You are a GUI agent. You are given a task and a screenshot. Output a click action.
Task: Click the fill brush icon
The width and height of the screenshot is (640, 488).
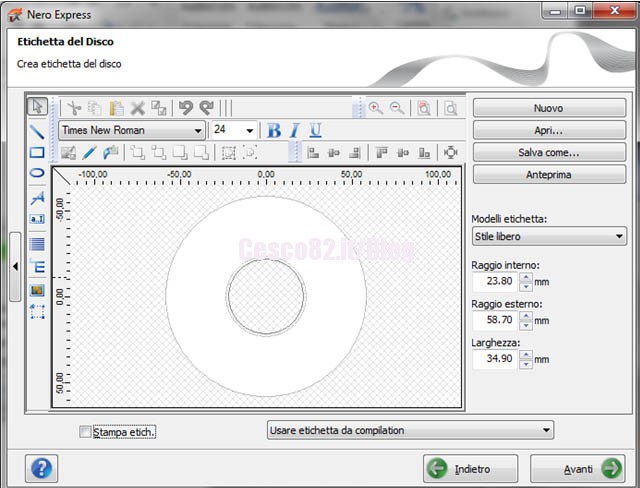pyautogui.click(x=111, y=153)
